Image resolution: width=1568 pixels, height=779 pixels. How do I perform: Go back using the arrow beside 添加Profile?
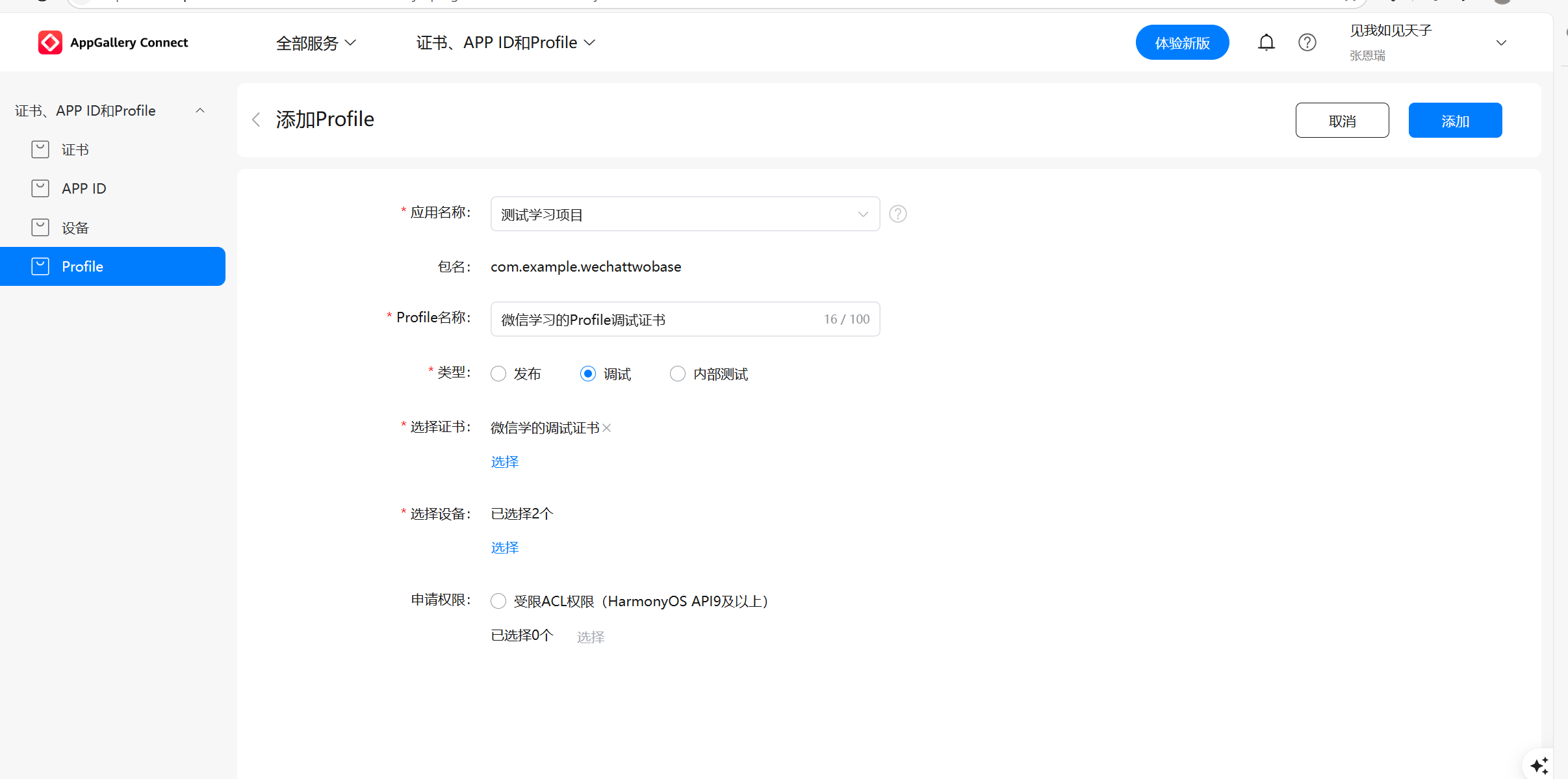click(256, 120)
